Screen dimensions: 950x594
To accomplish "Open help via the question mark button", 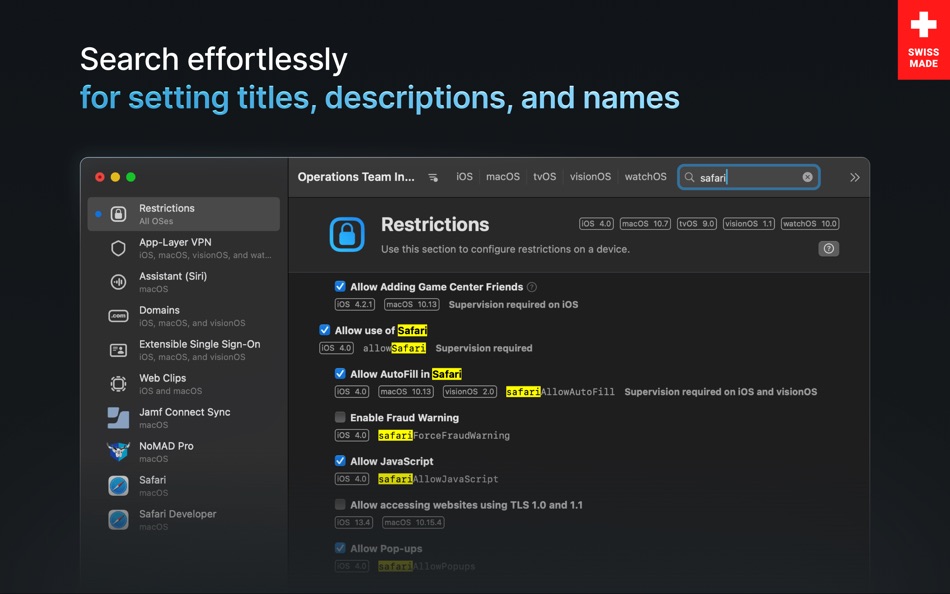I will point(829,249).
